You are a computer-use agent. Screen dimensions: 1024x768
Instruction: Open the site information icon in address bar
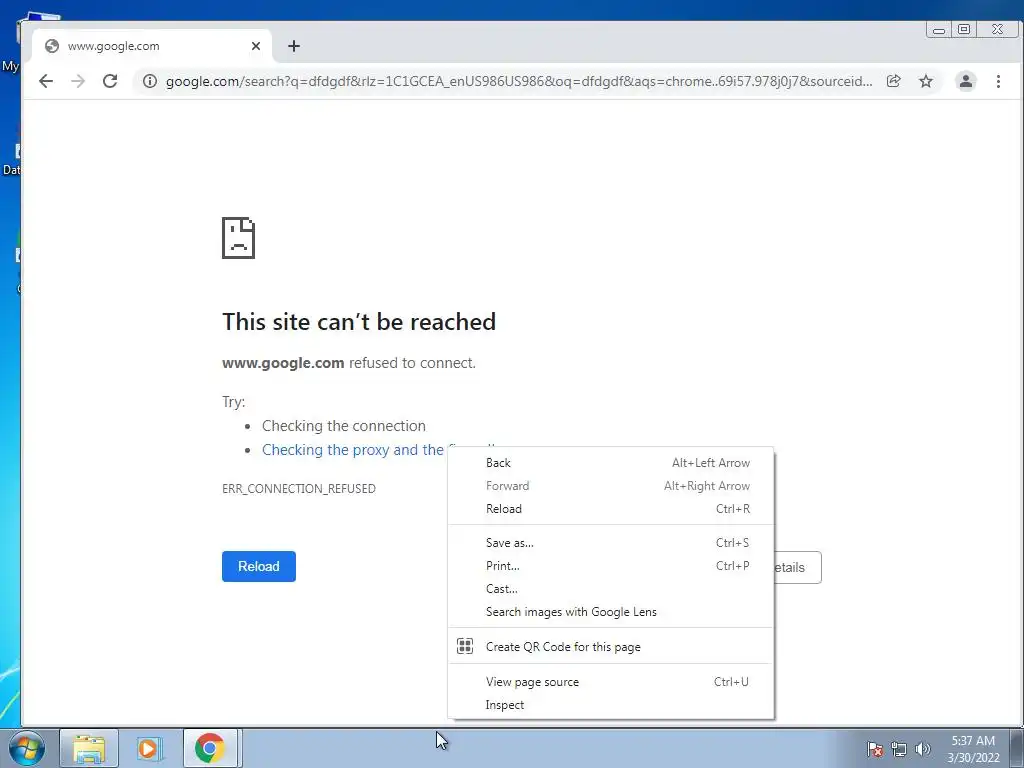click(150, 81)
